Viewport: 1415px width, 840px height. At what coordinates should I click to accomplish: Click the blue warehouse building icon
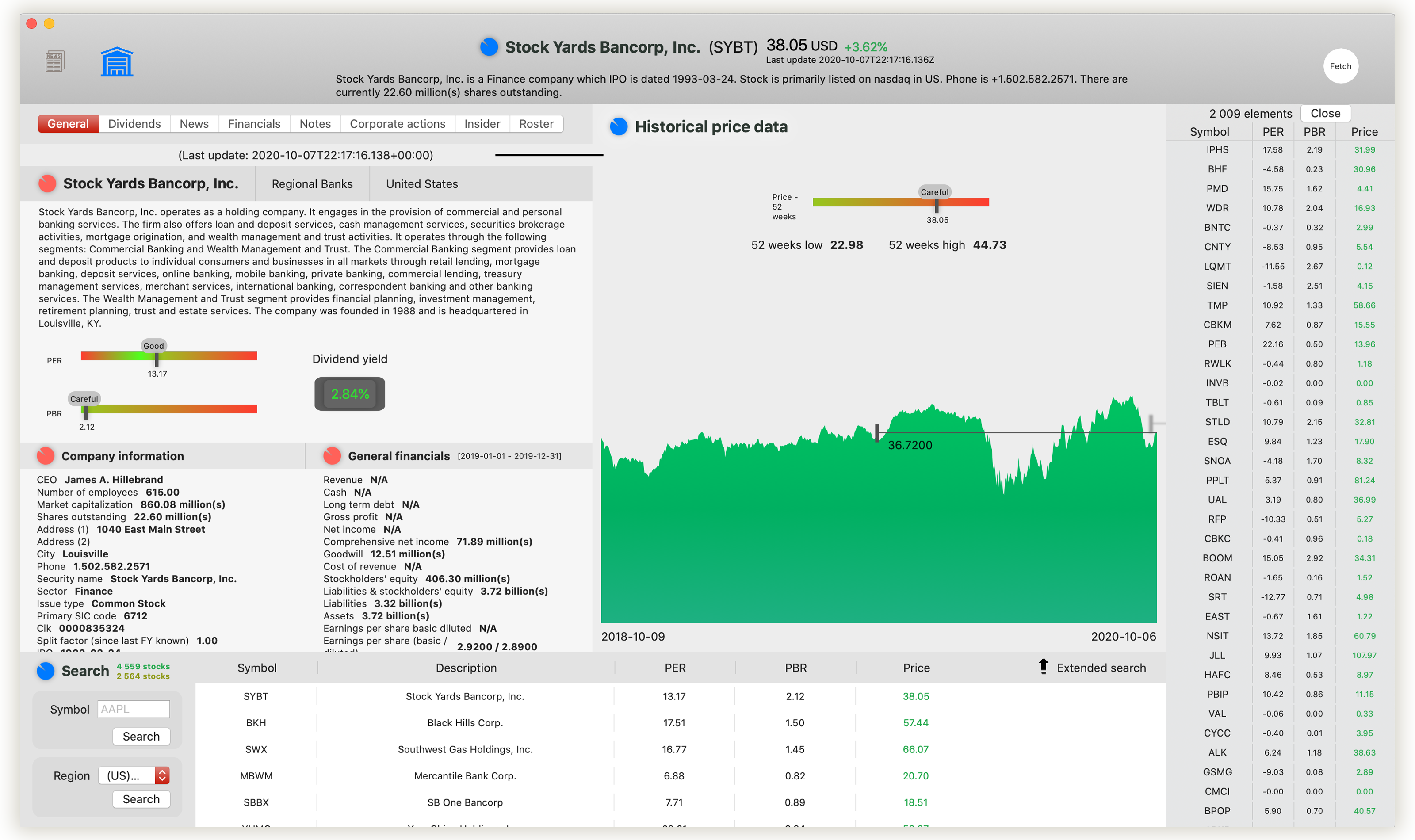pos(117,62)
